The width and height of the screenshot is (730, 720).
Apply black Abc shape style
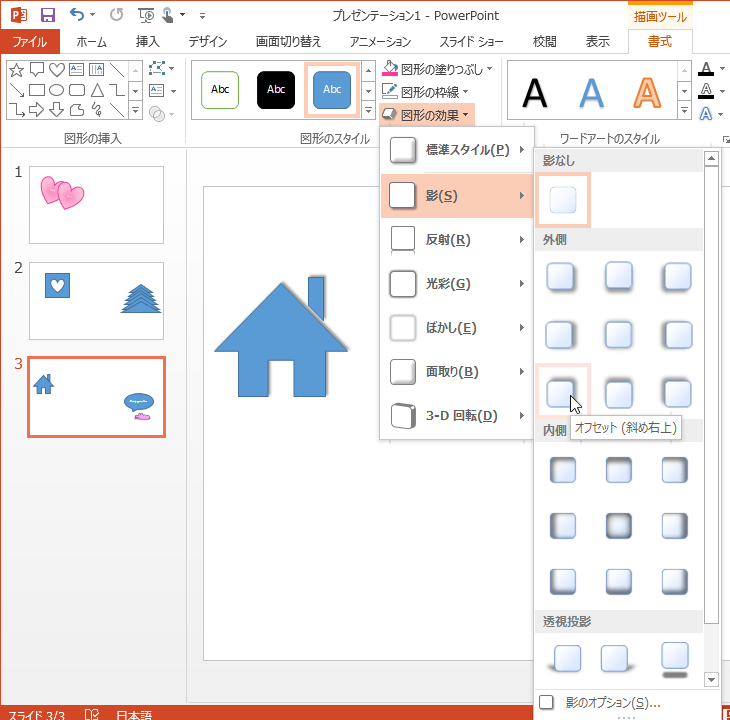(276, 90)
